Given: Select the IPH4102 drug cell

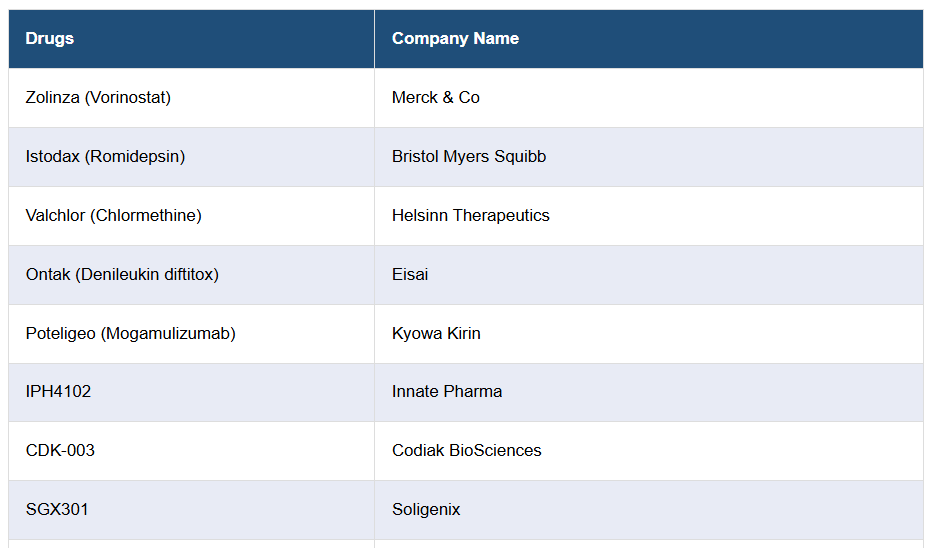Looking at the screenshot, I should click(x=58, y=392).
